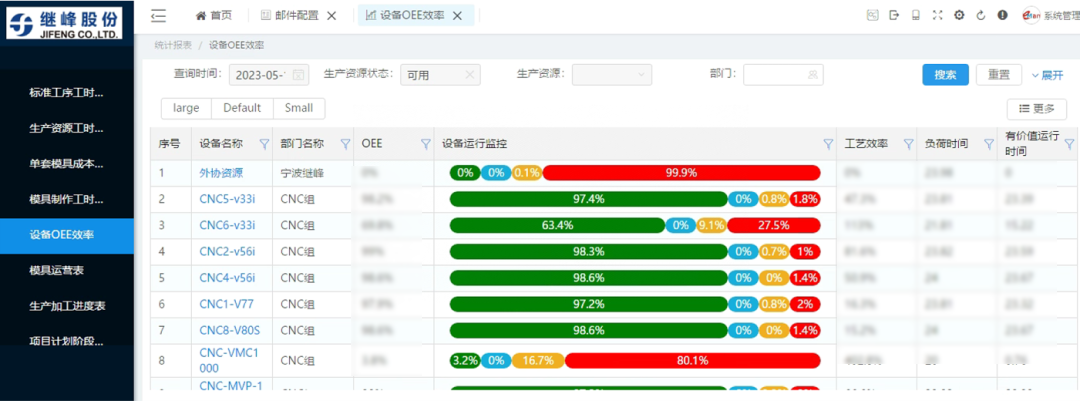Open 单套模具成本 in sidebar

point(67,164)
